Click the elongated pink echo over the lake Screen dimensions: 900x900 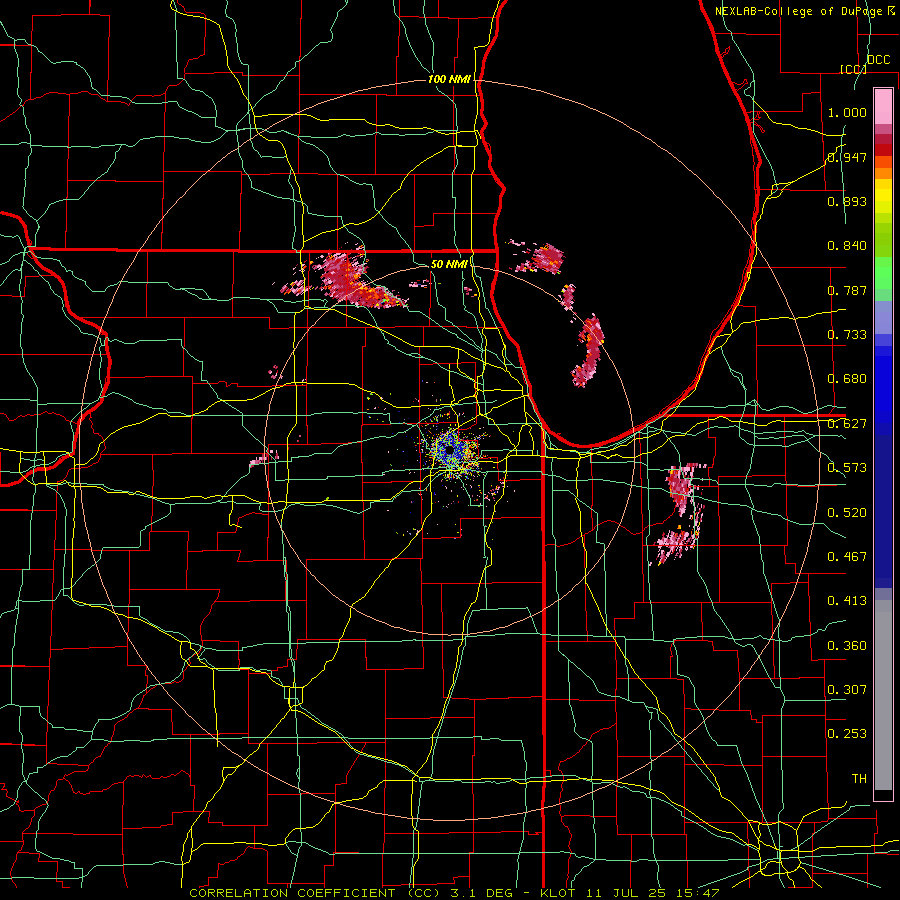pos(589,350)
